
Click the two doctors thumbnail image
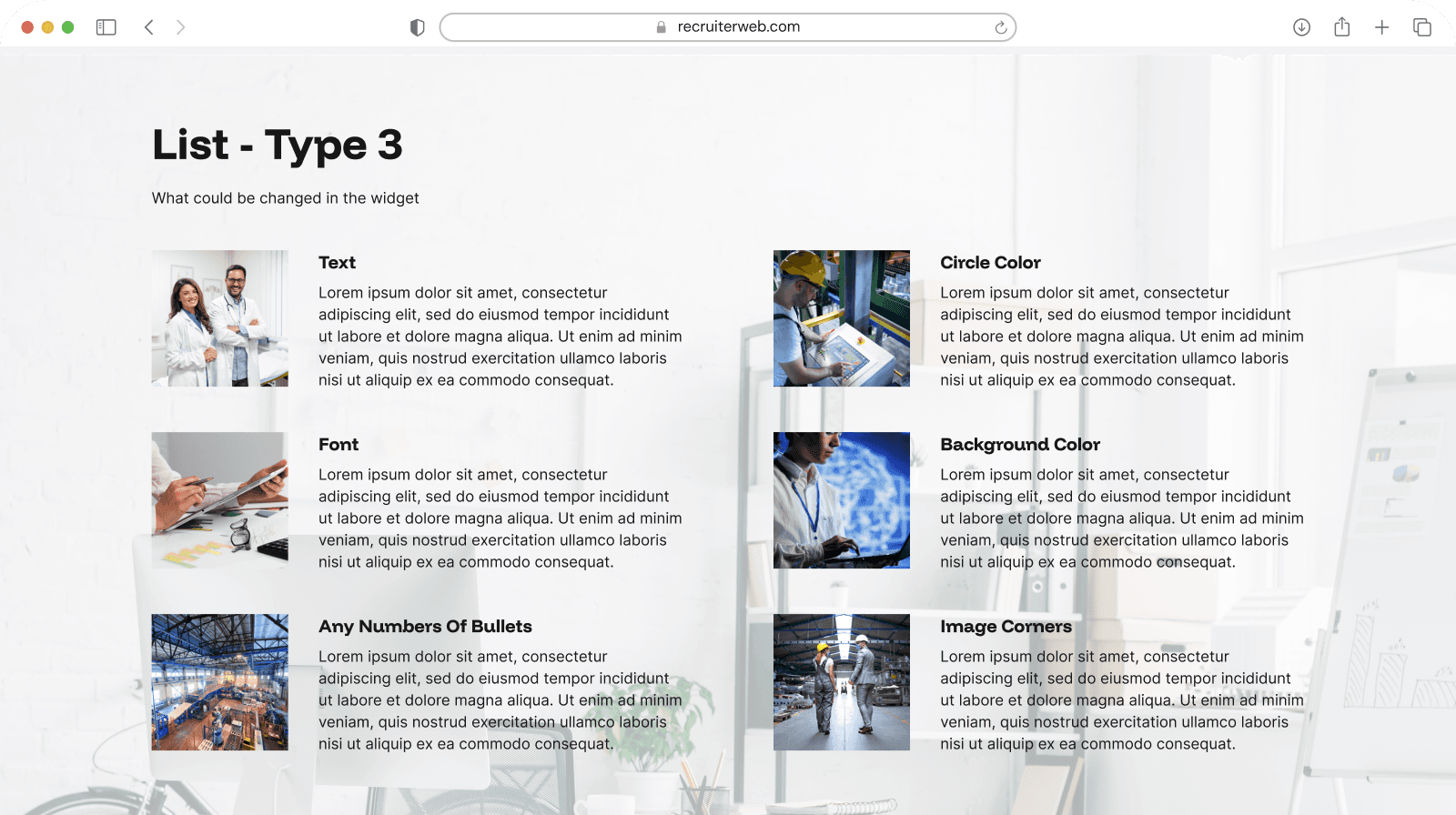(220, 318)
